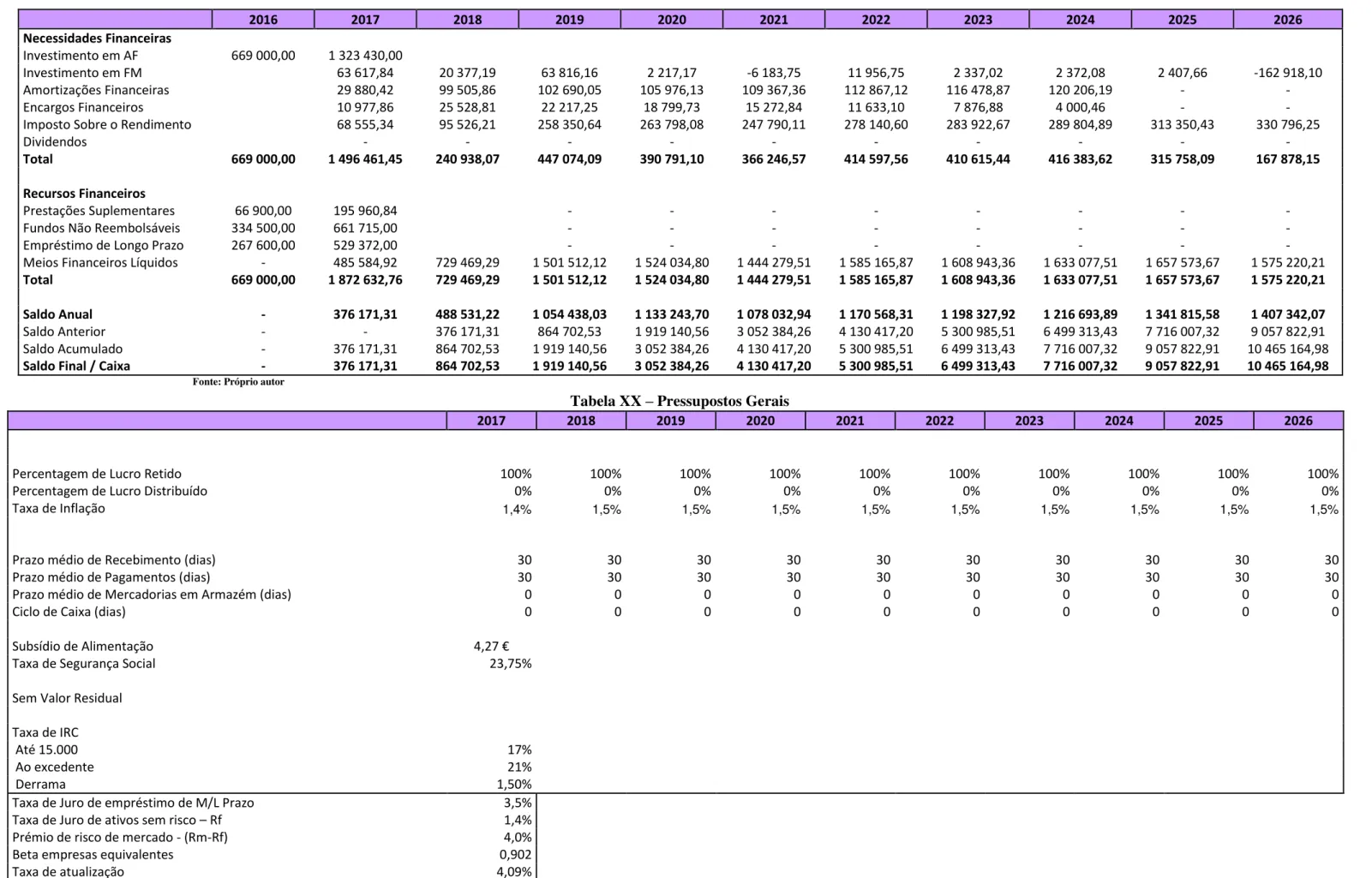
Task: Click the Investimento em AF row label
Action: [81, 56]
